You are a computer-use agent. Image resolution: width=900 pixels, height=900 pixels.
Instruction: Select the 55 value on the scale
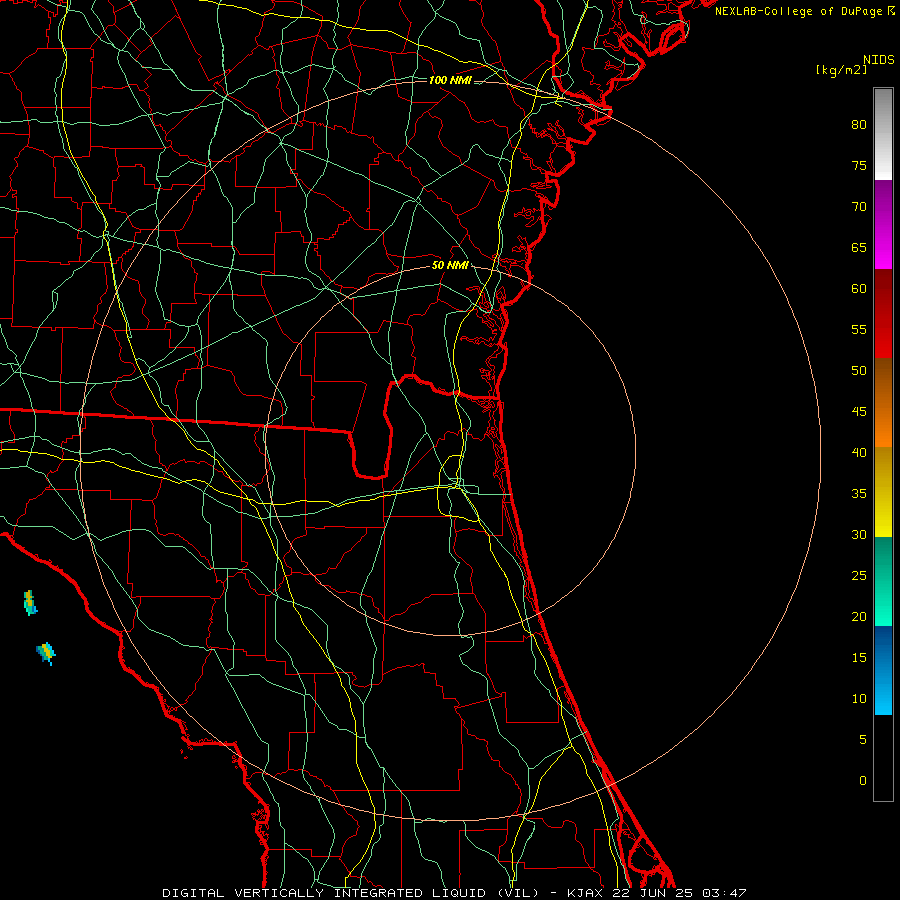click(x=859, y=329)
